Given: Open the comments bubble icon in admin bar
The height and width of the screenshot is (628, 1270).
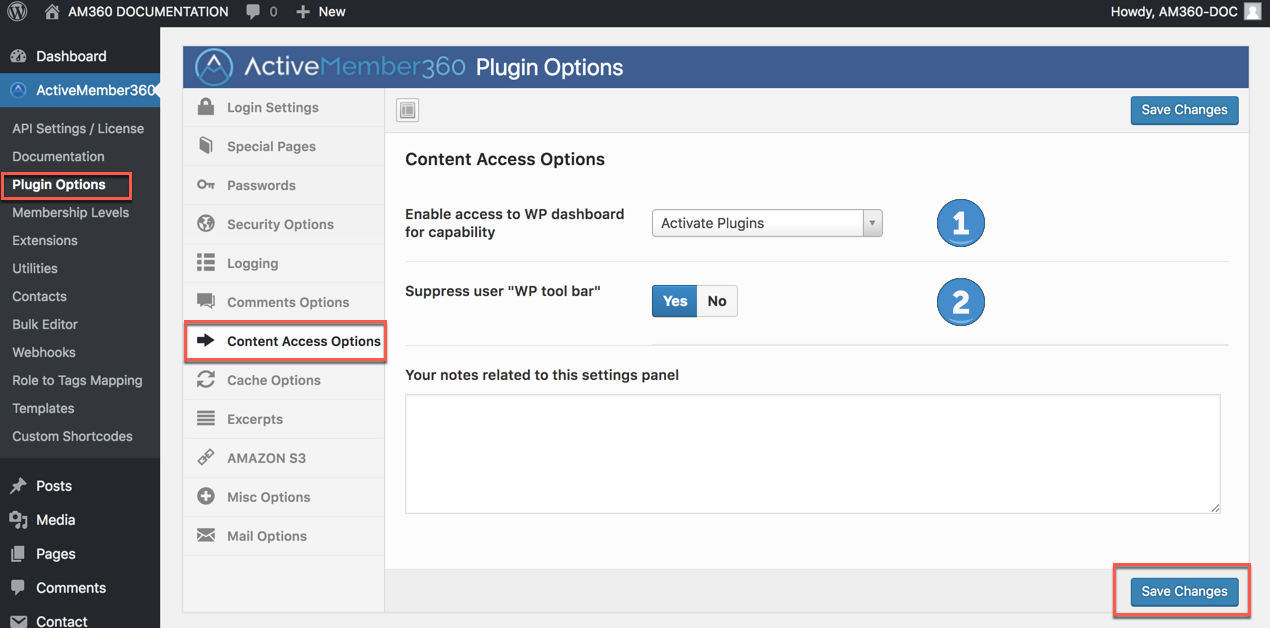Looking at the screenshot, I should 251,12.
